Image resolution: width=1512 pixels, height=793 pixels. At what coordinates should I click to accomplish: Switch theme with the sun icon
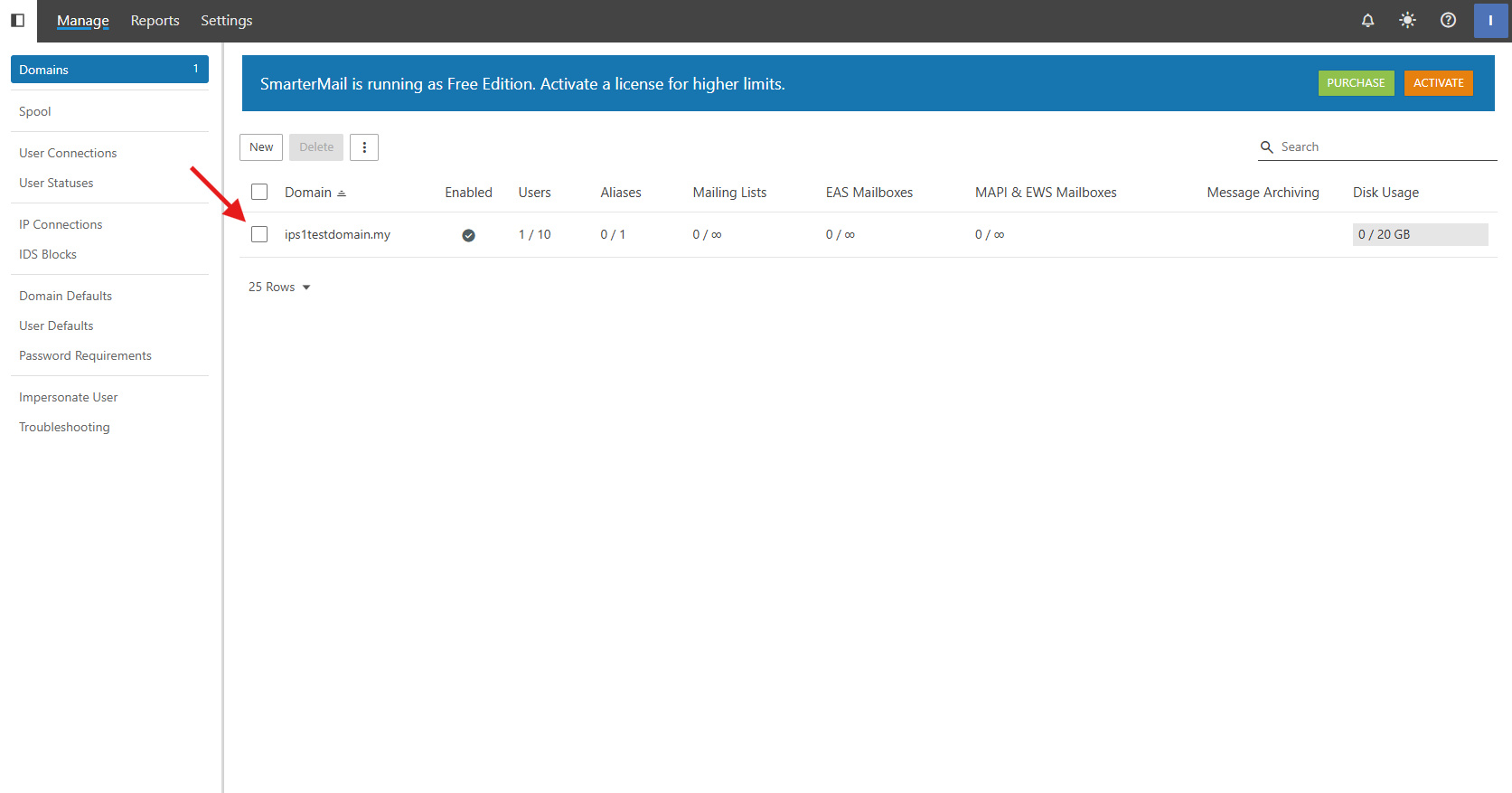(x=1407, y=20)
